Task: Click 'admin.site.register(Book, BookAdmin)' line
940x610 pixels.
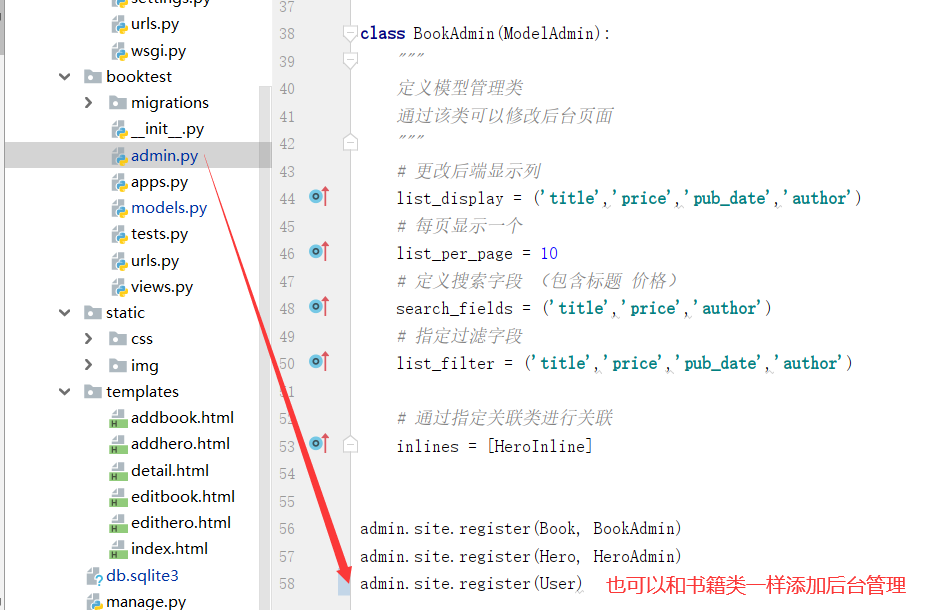Action: pos(520,529)
